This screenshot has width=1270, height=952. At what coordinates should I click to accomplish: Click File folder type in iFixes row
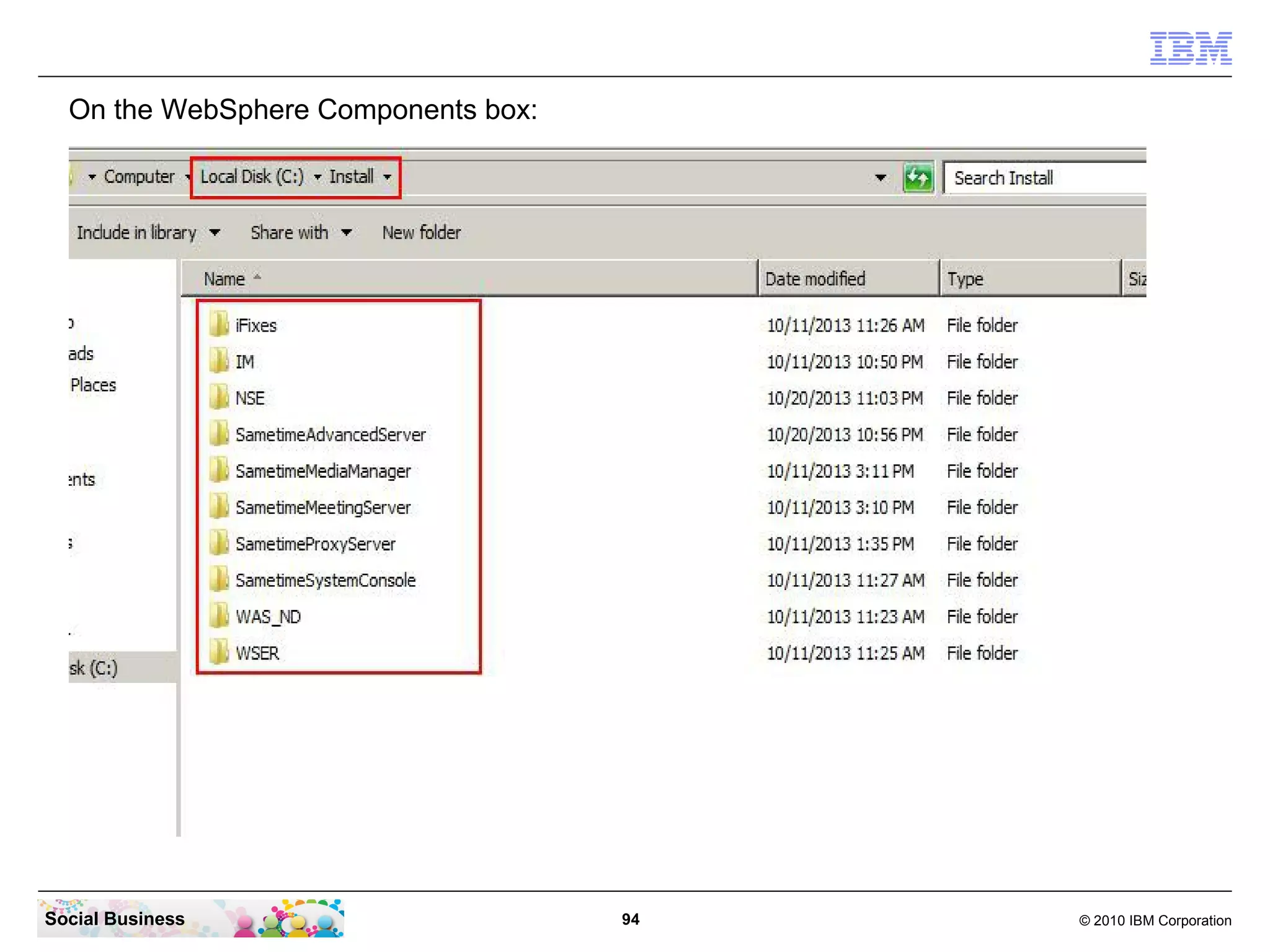[982, 325]
